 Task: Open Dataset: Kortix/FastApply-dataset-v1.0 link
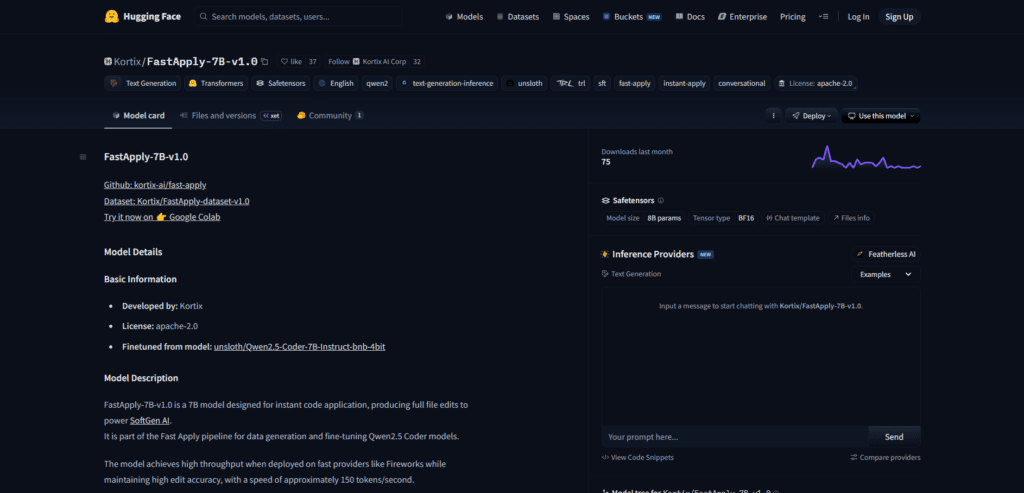176,201
